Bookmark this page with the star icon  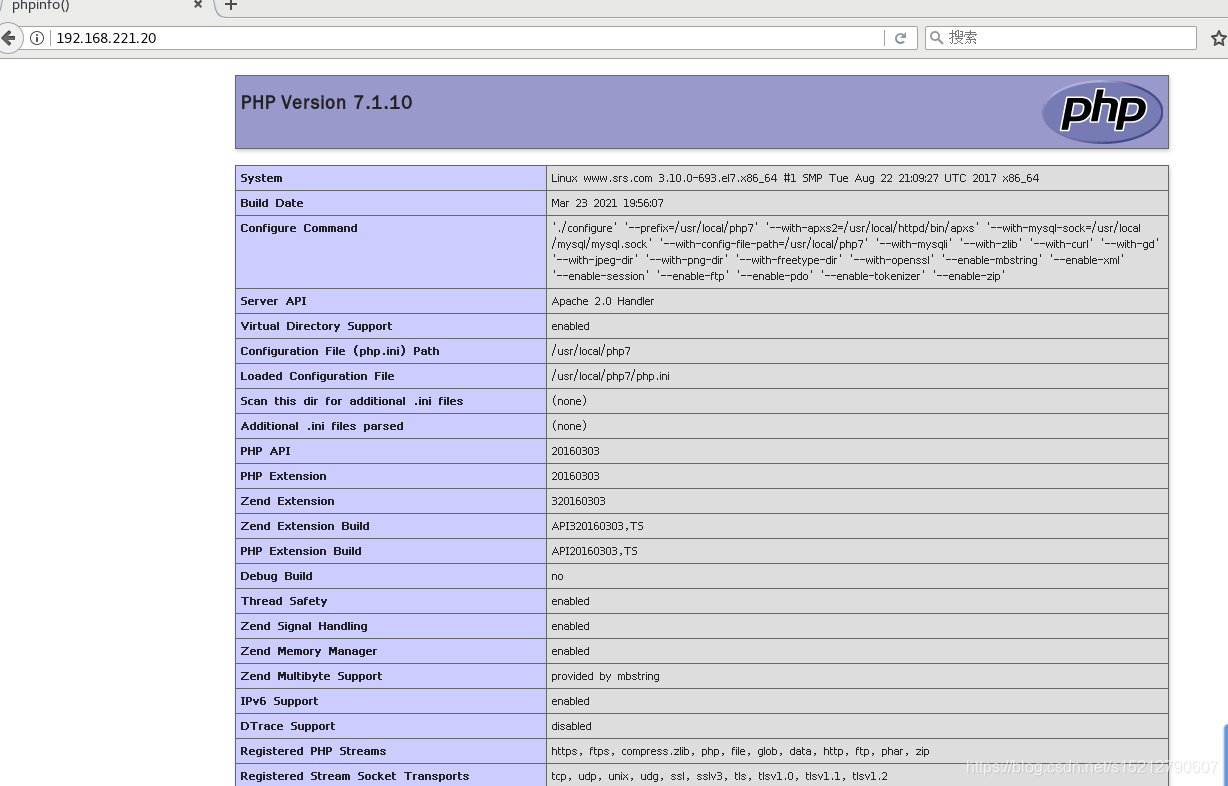tap(1218, 38)
